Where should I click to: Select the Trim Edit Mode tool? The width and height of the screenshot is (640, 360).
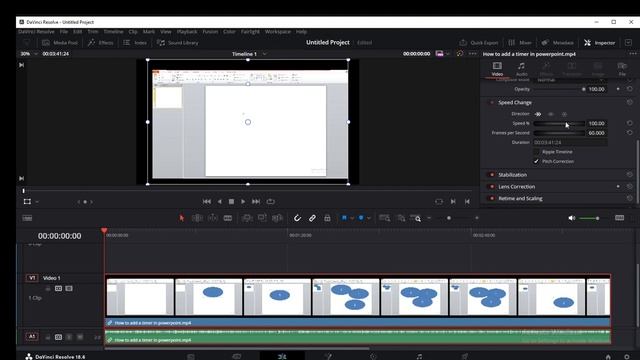pos(197,218)
